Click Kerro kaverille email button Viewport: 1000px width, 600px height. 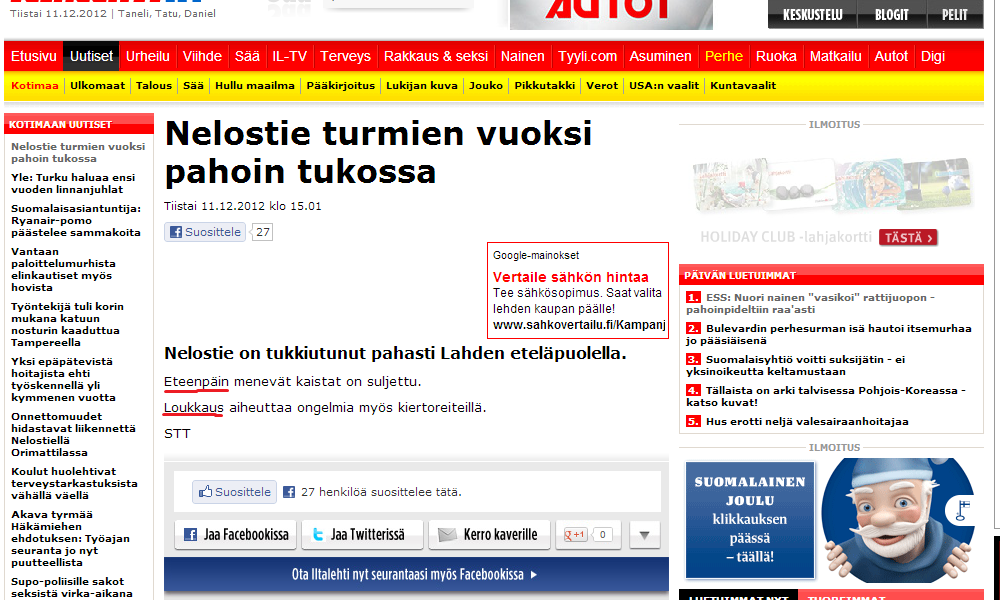(x=489, y=534)
